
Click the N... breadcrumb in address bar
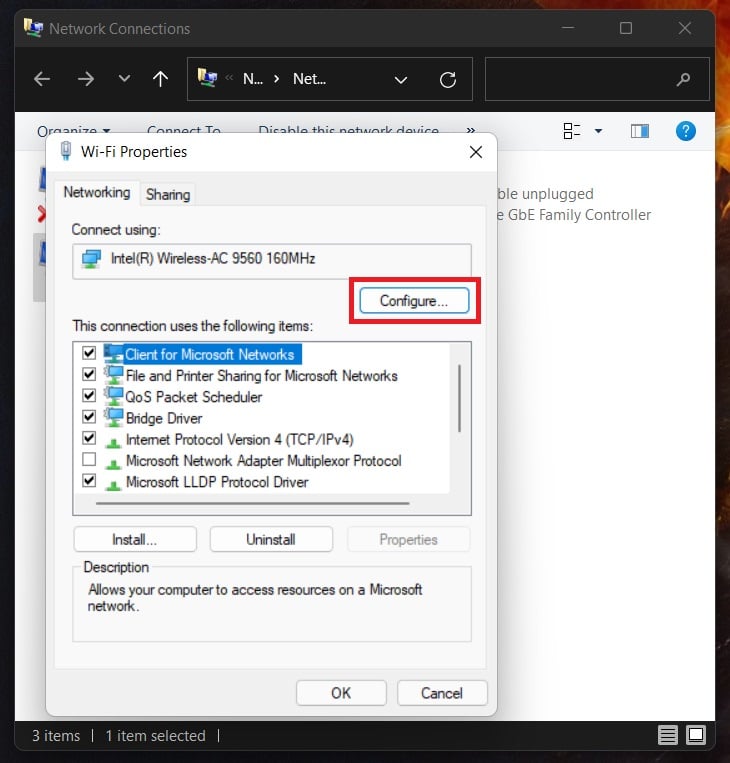(253, 79)
